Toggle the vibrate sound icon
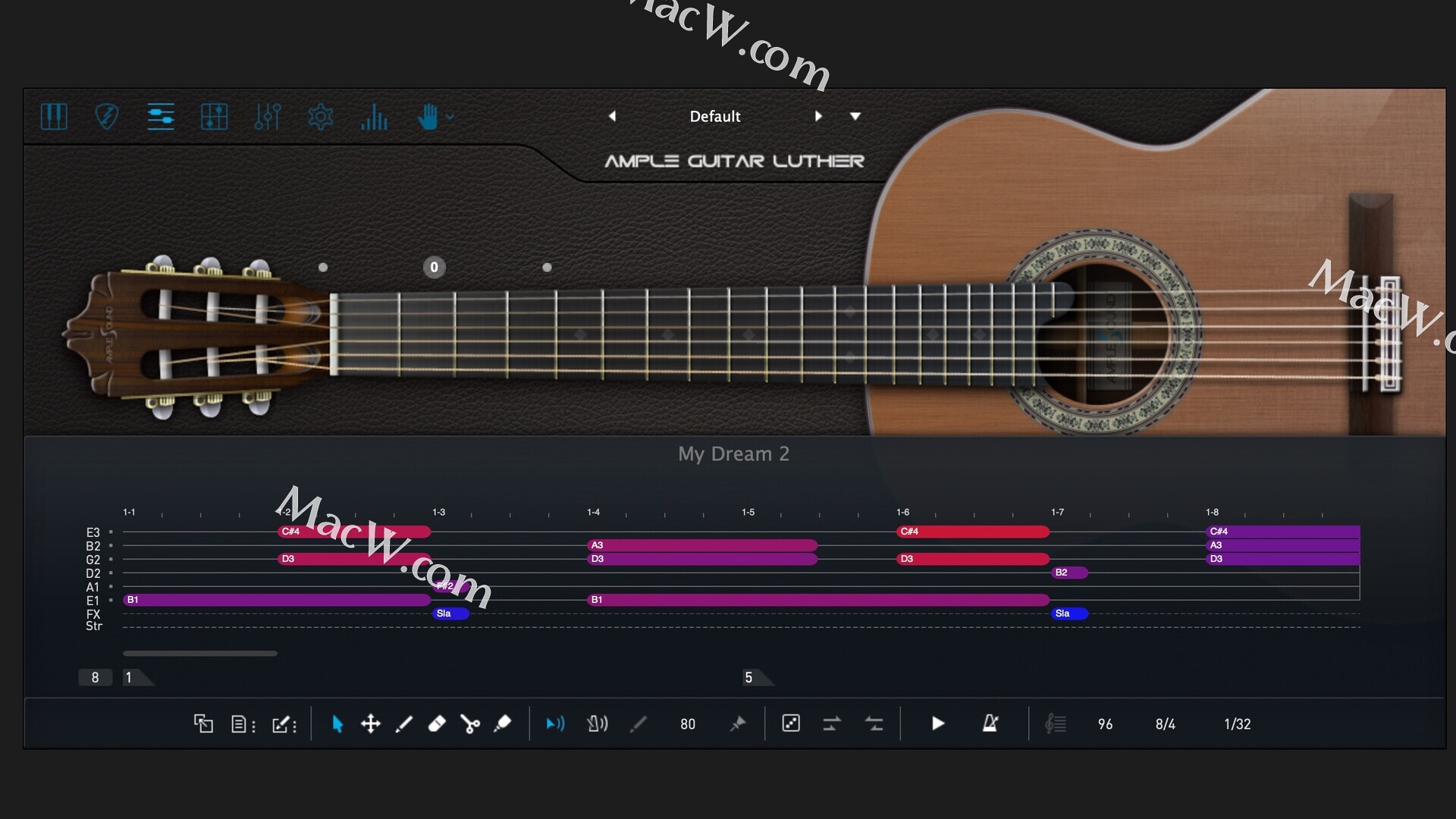This screenshot has width=1456, height=819. point(598,724)
